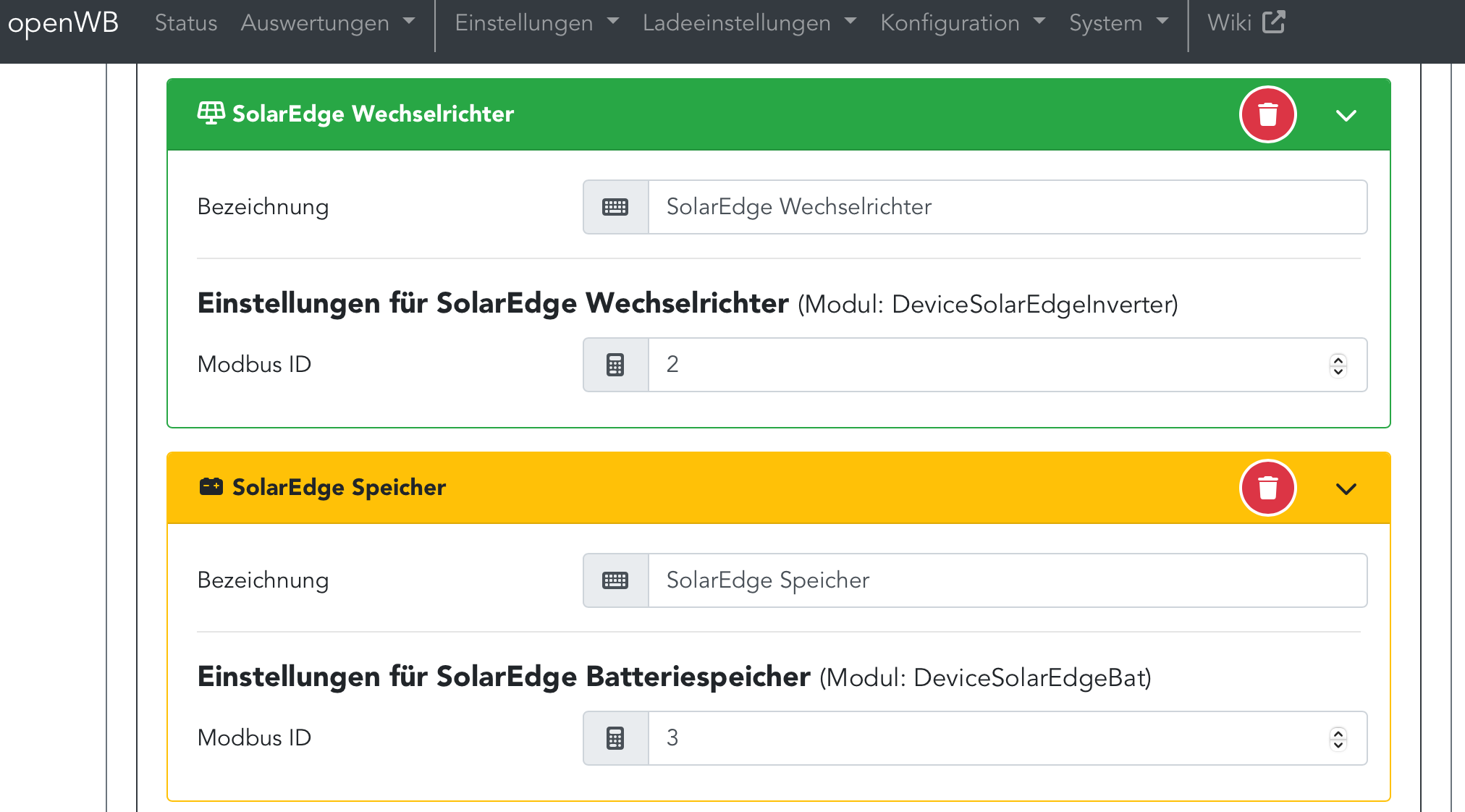Image resolution: width=1465 pixels, height=812 pixels.
Task: Open the Wiki external link icon
Action: click(x=1273, y=22)
